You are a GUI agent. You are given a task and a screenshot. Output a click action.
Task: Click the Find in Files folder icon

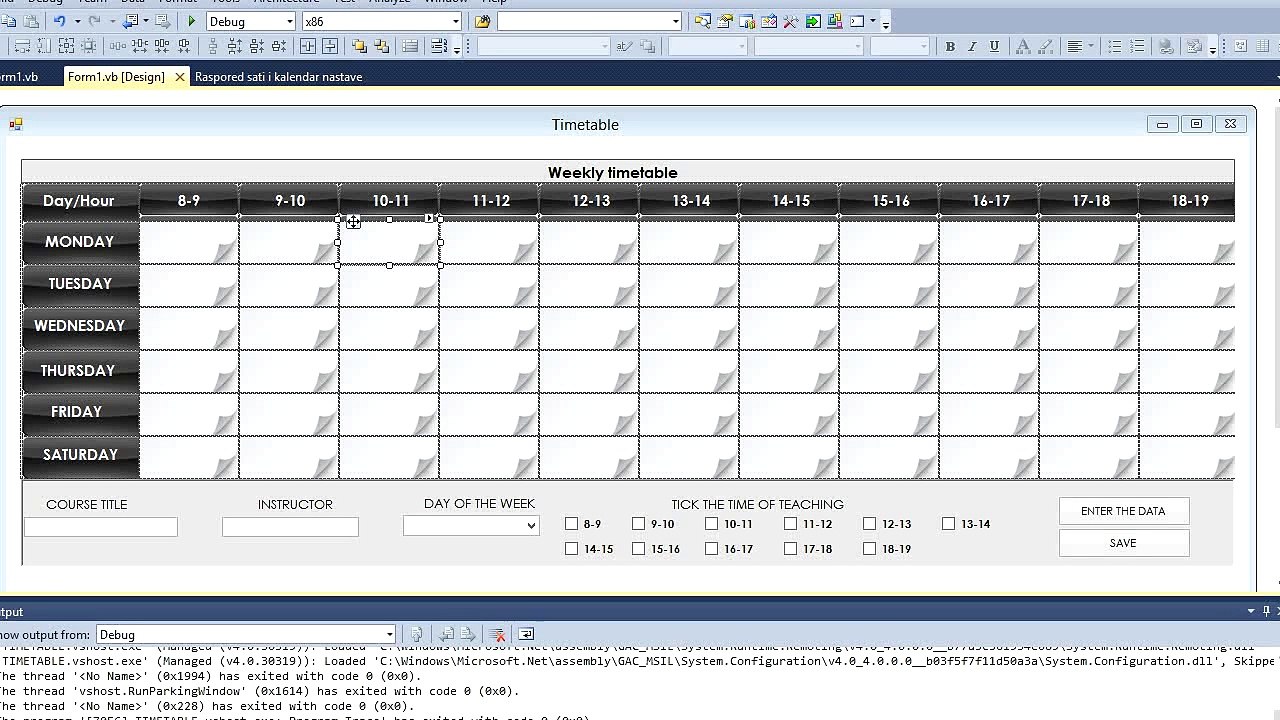[x=483, y=21]
